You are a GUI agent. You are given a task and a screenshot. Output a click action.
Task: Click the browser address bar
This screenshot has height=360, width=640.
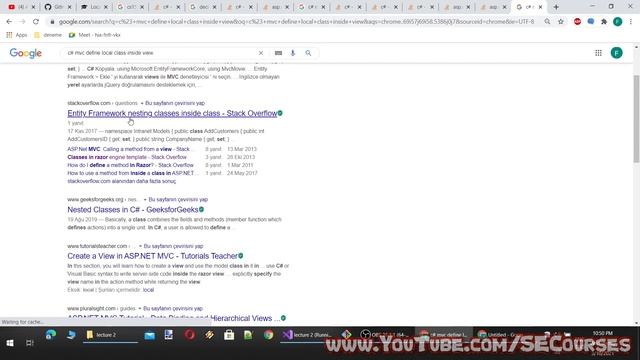coord(296,22)
